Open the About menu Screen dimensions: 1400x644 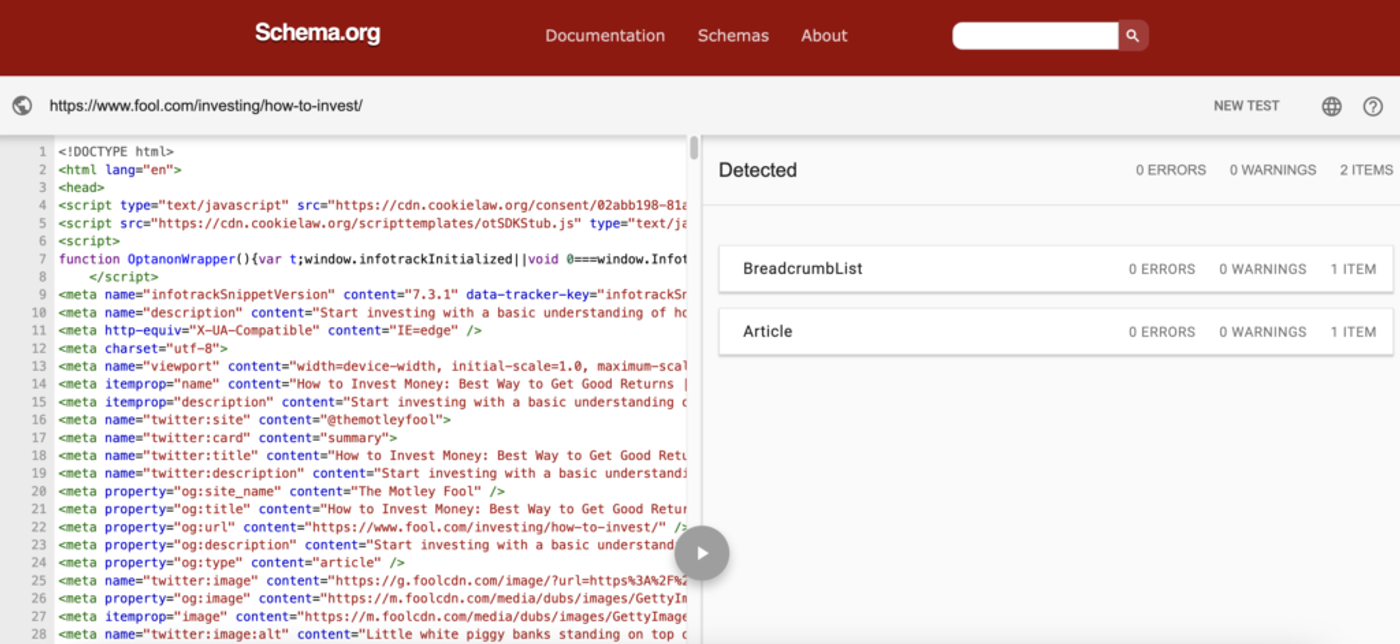[823, 35]
